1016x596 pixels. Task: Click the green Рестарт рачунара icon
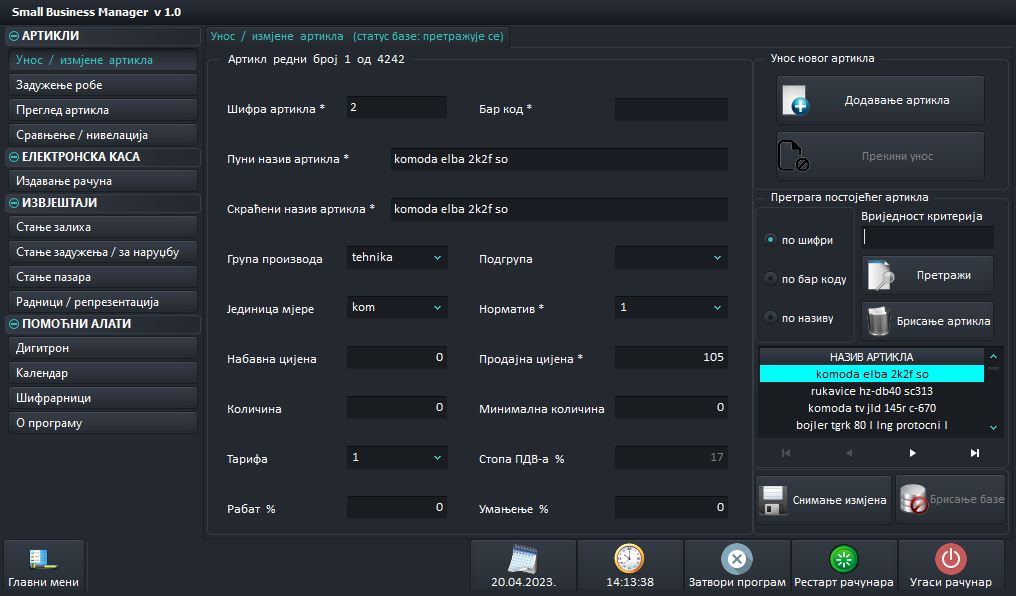pyautogui.click(x=844, y=558)
